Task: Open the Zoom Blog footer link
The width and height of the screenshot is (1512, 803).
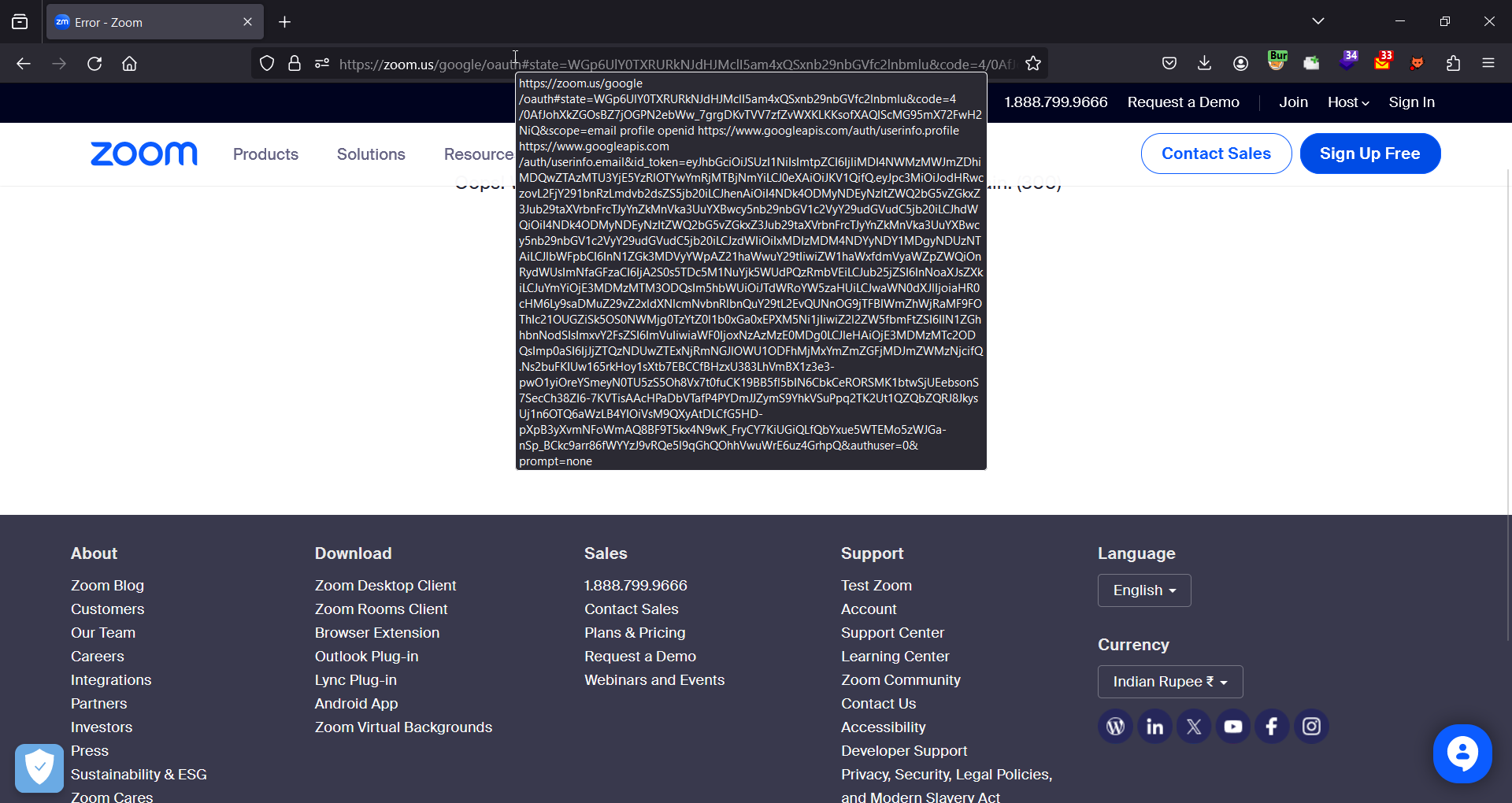Action: [x=107, y=586]
